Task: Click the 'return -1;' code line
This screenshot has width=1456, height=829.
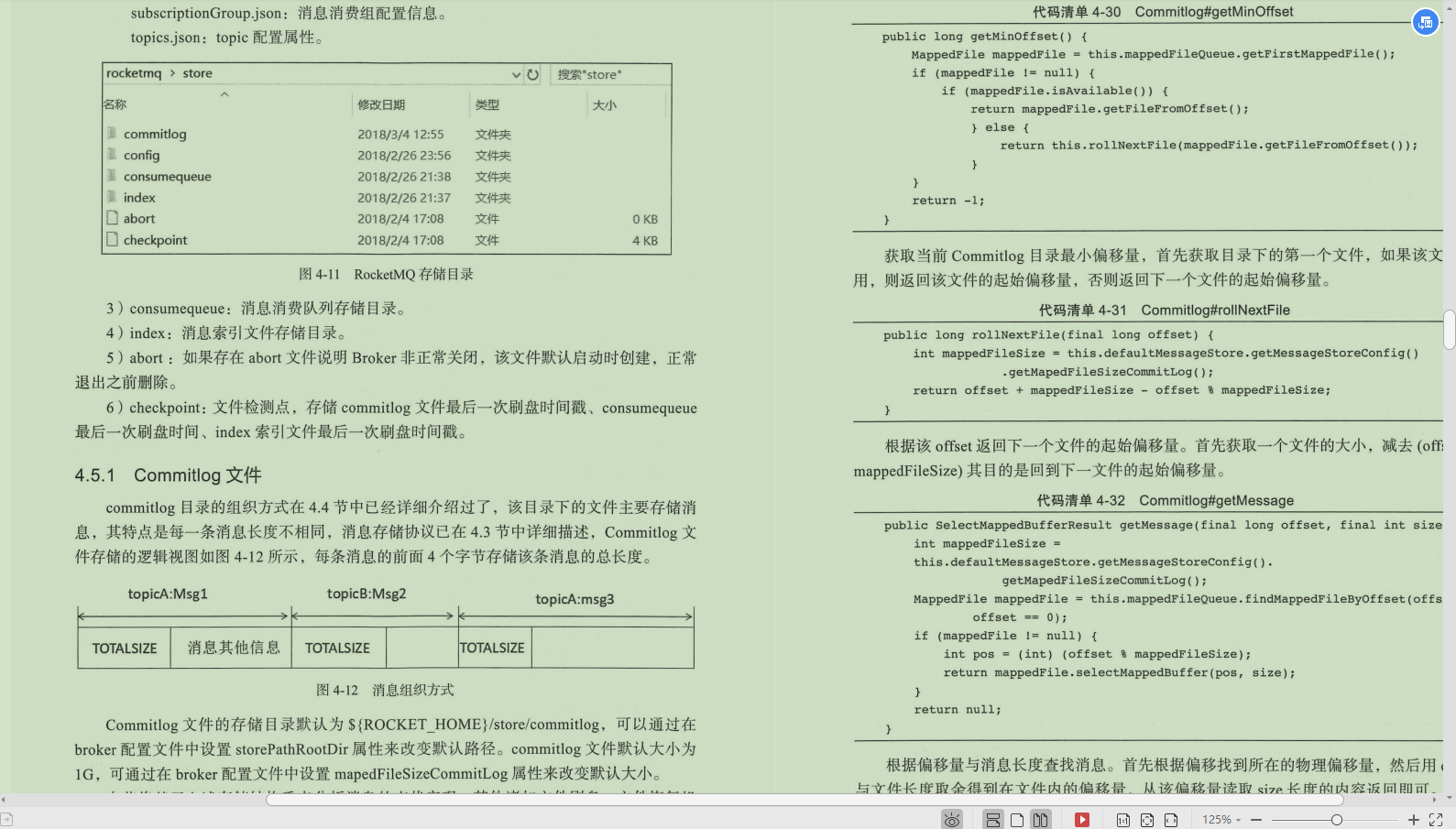Action: coord(948,201)
